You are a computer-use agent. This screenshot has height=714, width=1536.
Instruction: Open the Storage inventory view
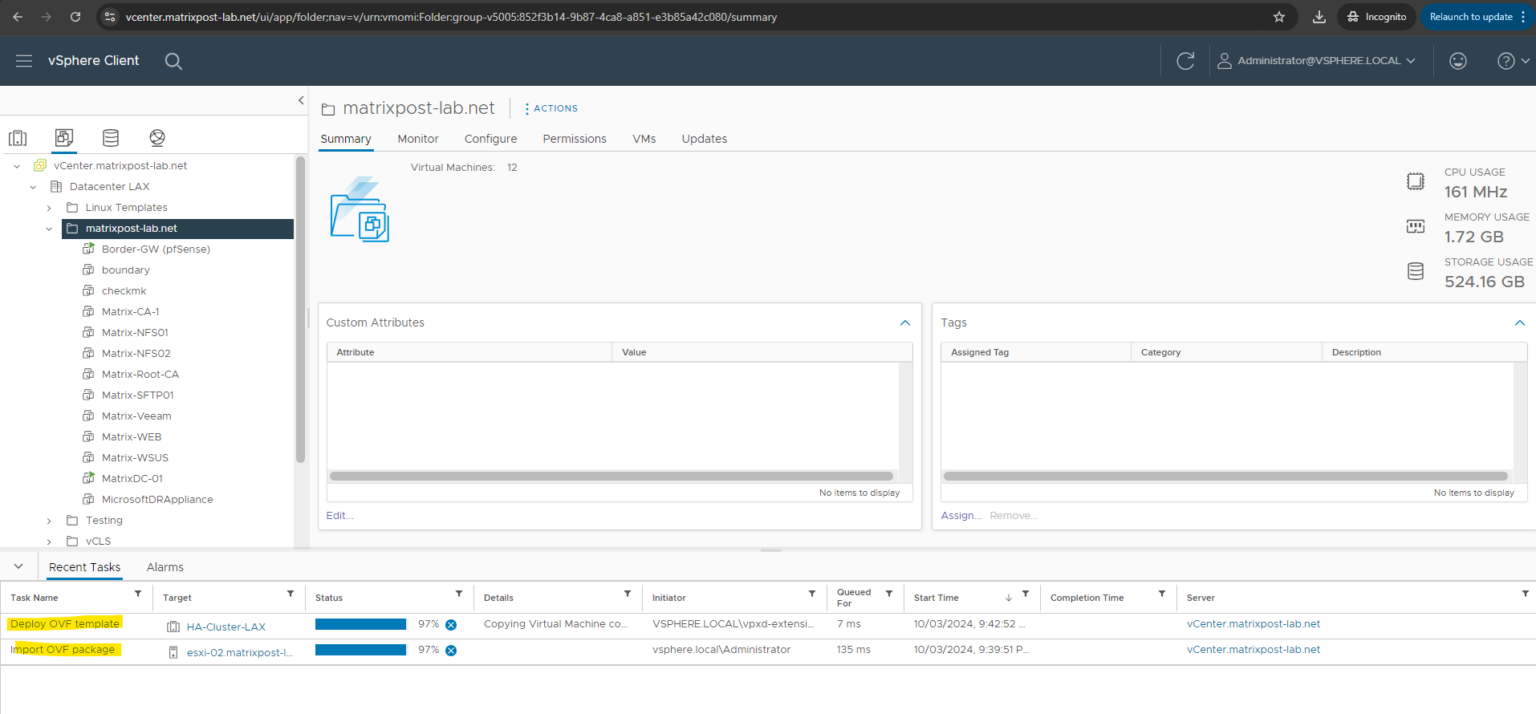[x=110, y=137]
